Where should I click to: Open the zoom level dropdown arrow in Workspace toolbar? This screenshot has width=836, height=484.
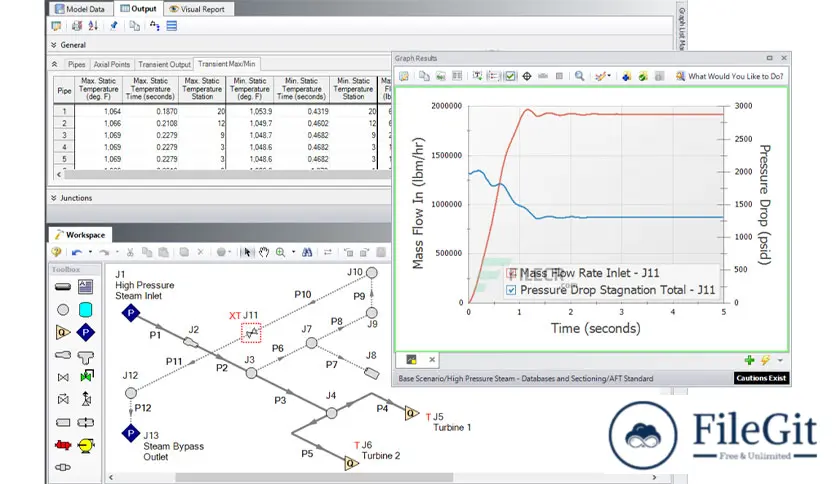tap(293, 252)
